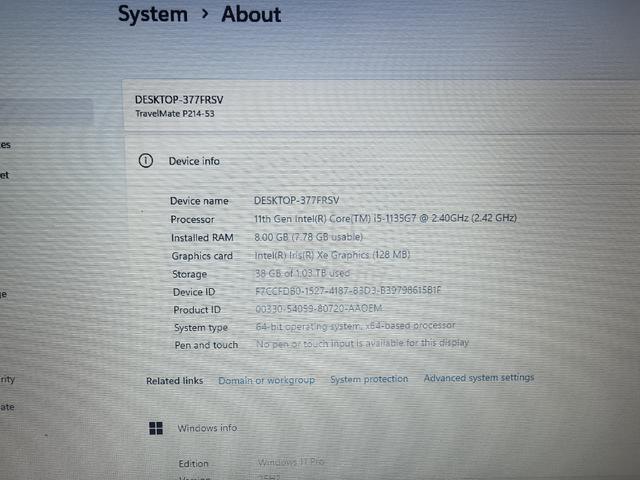Viewport: 640px width, 480px height.
Task: Click the Storage label
Action: [189, 274]
